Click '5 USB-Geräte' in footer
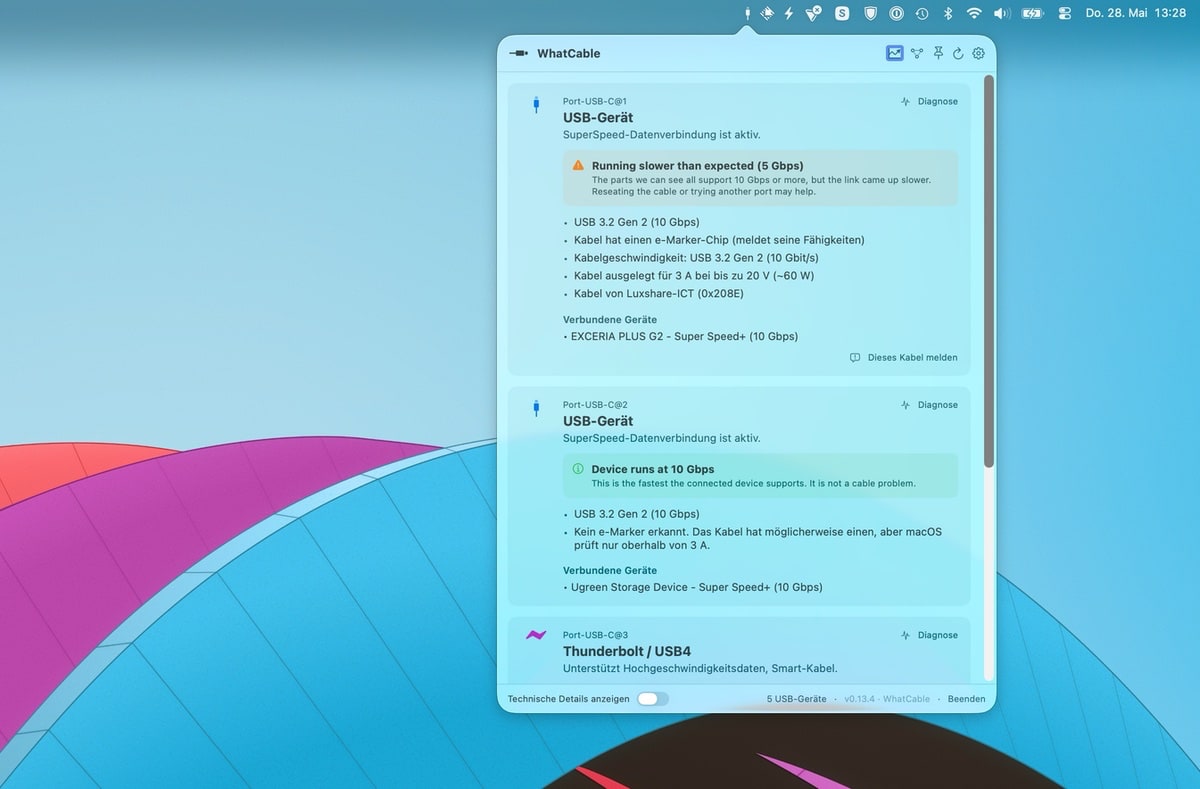1200x789 pixels. (796, 699)
